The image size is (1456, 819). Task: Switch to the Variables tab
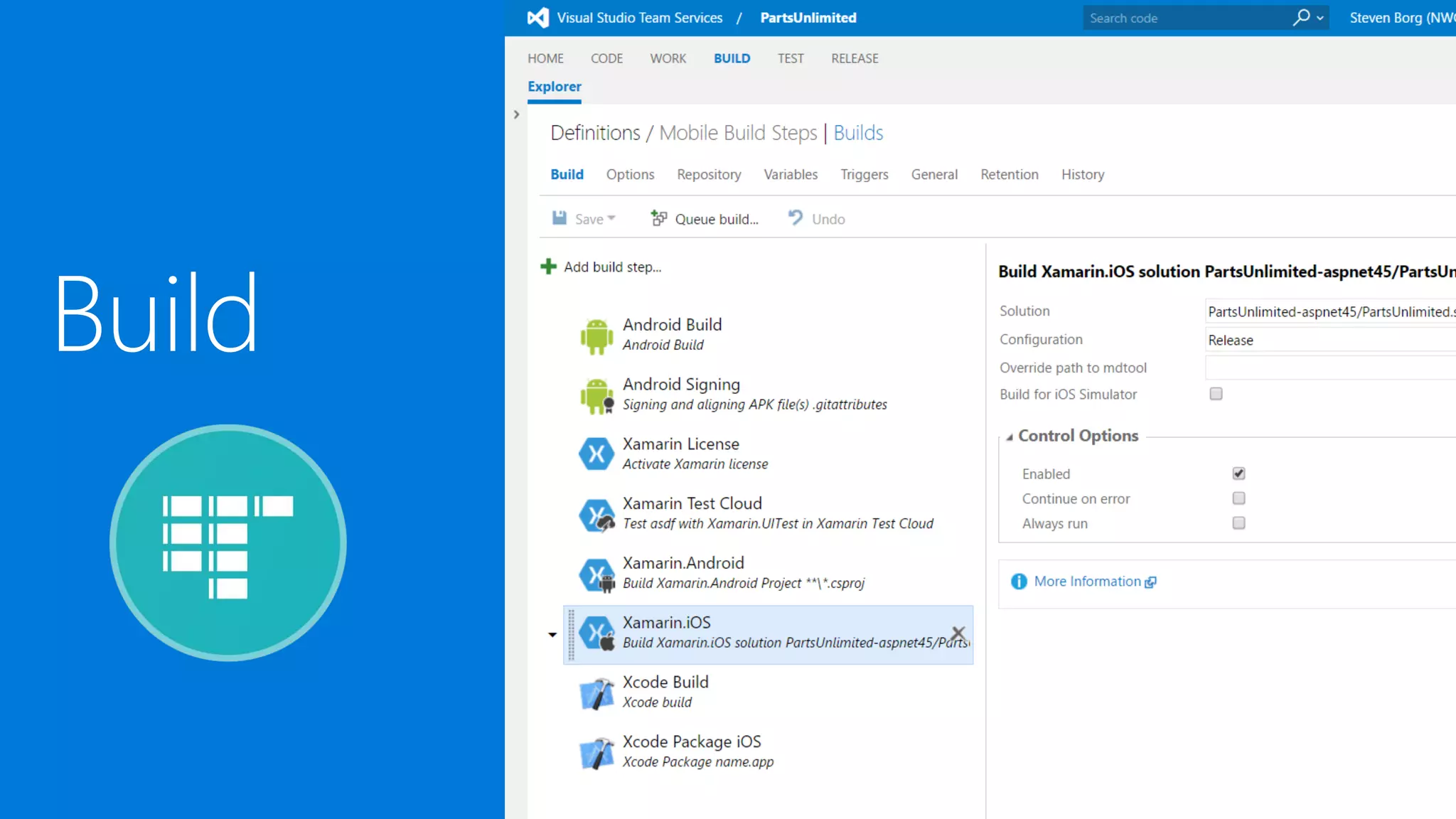(x=790, y=174)
